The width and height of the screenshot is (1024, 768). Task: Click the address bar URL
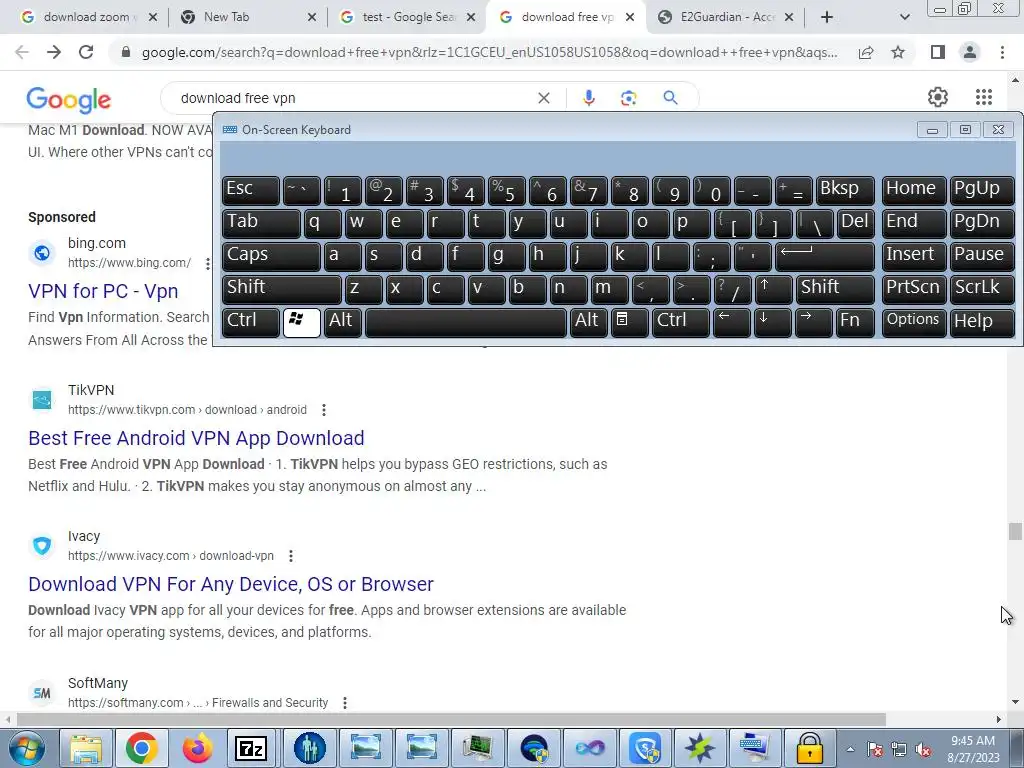click(490, 52)
